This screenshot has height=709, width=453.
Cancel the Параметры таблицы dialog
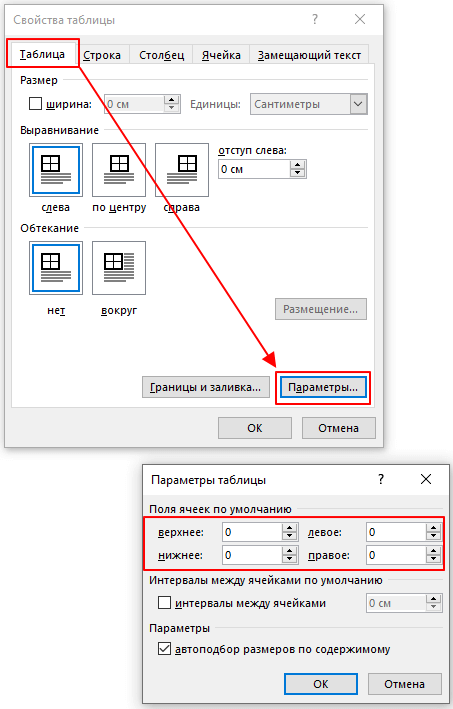click(x=405, y=684)
